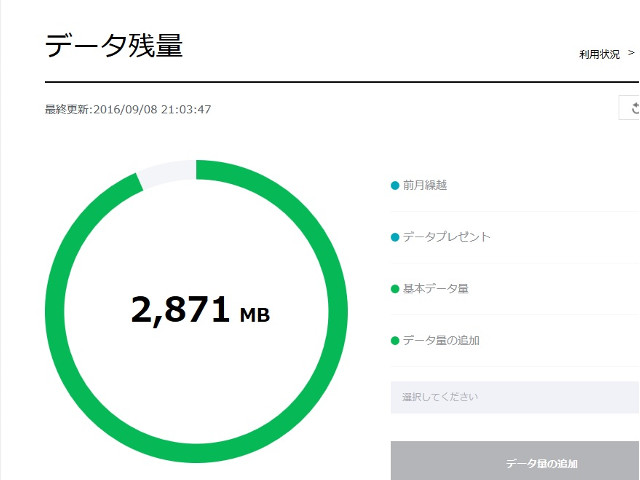Click the refresh icon beside last updated time
This screenshot has height=480, width=640.
tap(632, 108)
